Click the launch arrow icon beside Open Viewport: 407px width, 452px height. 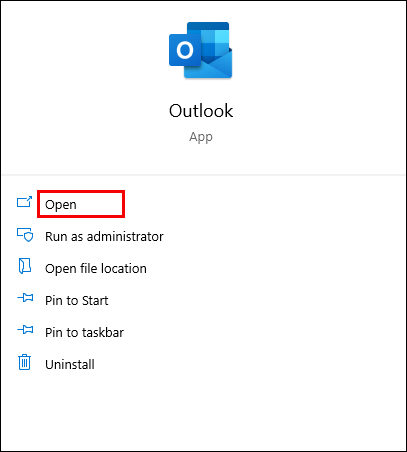(x=24, y=202)
